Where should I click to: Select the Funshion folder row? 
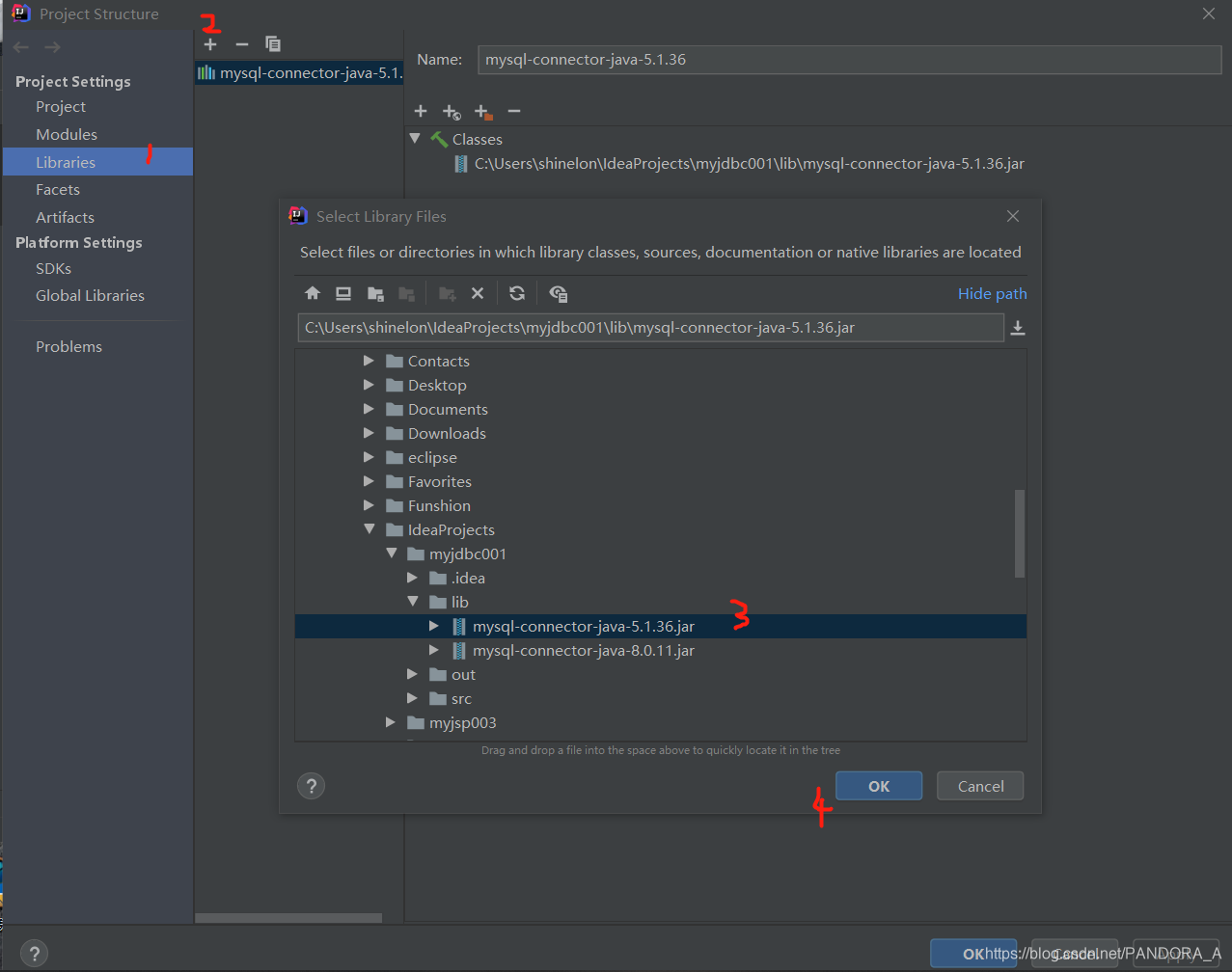point(661,505)
